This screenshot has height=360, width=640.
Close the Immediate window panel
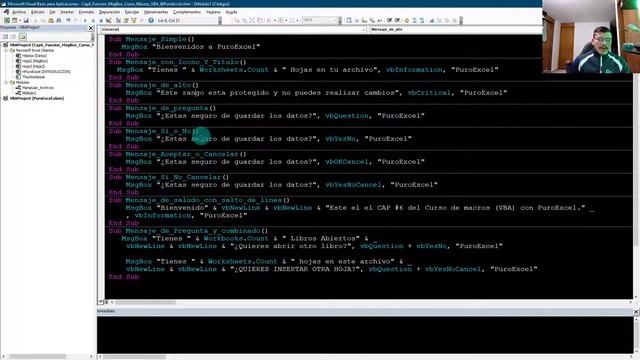636,311
